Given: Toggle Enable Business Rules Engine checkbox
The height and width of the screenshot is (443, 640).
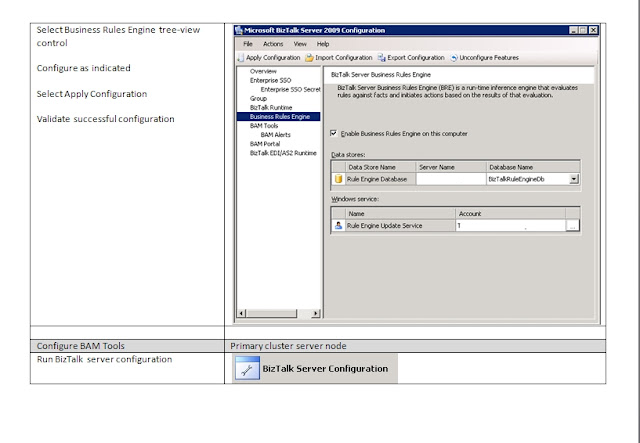Looking at the screenshot, I should coord(334,133).
